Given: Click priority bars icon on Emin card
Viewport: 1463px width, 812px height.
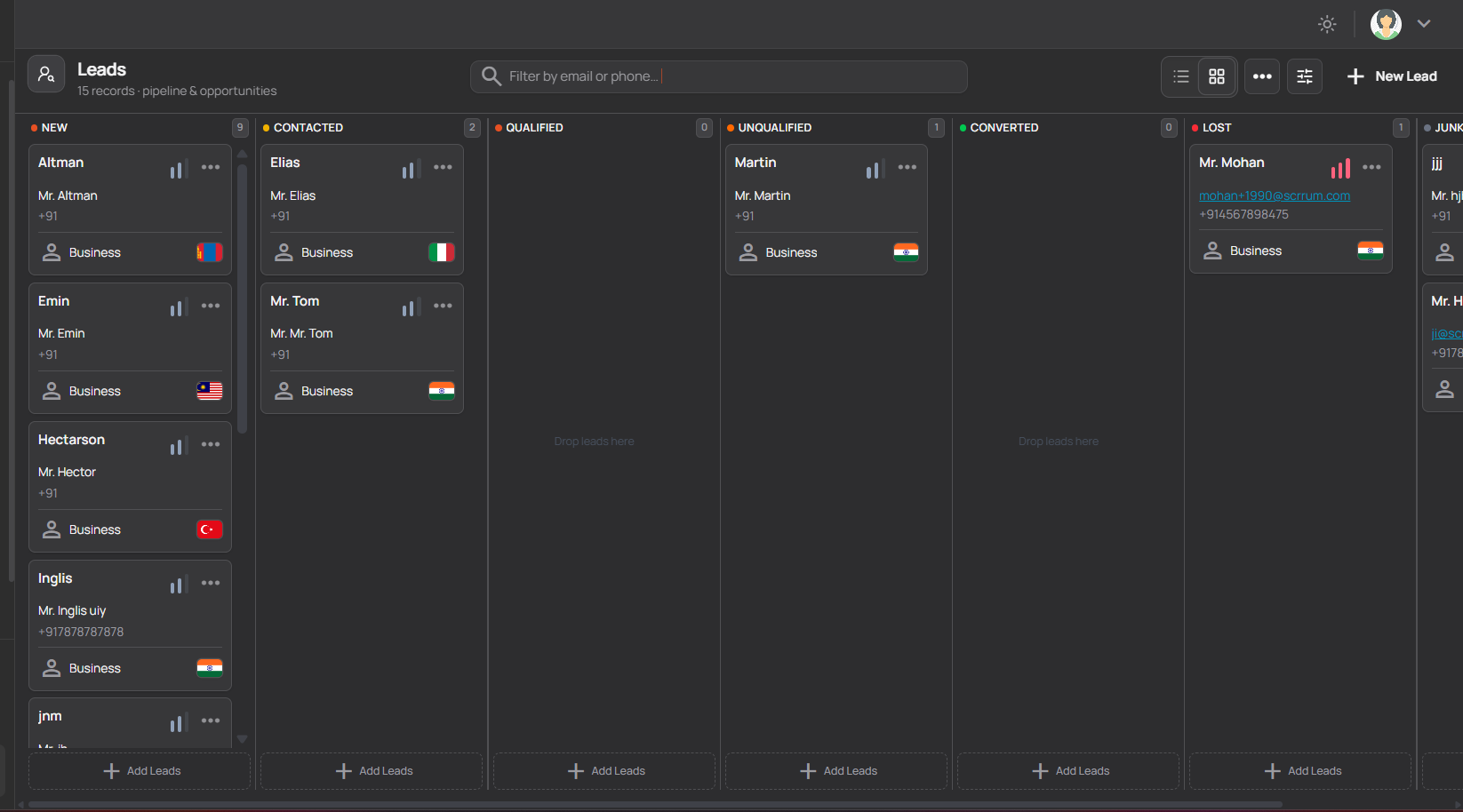Looking at the screenshot, I should [x=179, y=307].
